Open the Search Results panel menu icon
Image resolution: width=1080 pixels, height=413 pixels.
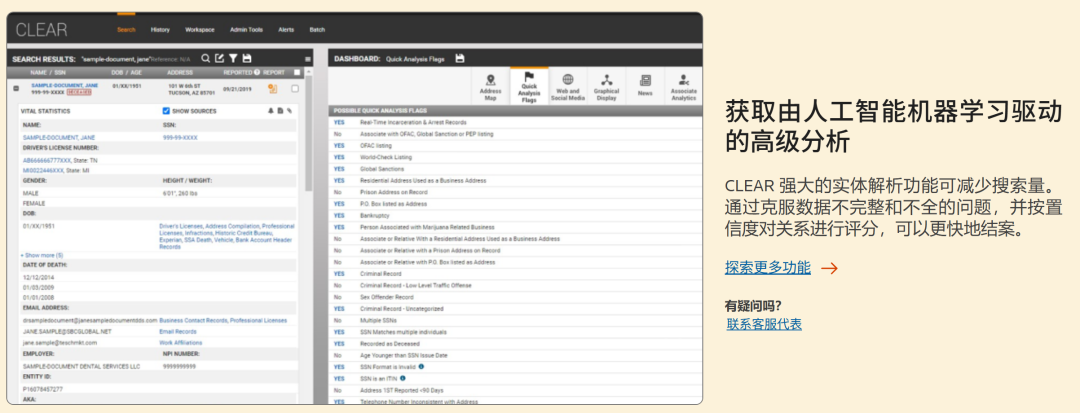[308, 59]
